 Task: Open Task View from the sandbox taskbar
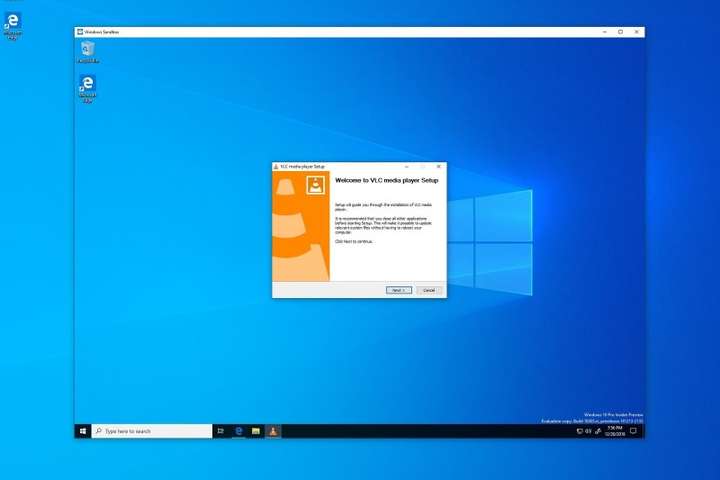(x=220, y=431)
